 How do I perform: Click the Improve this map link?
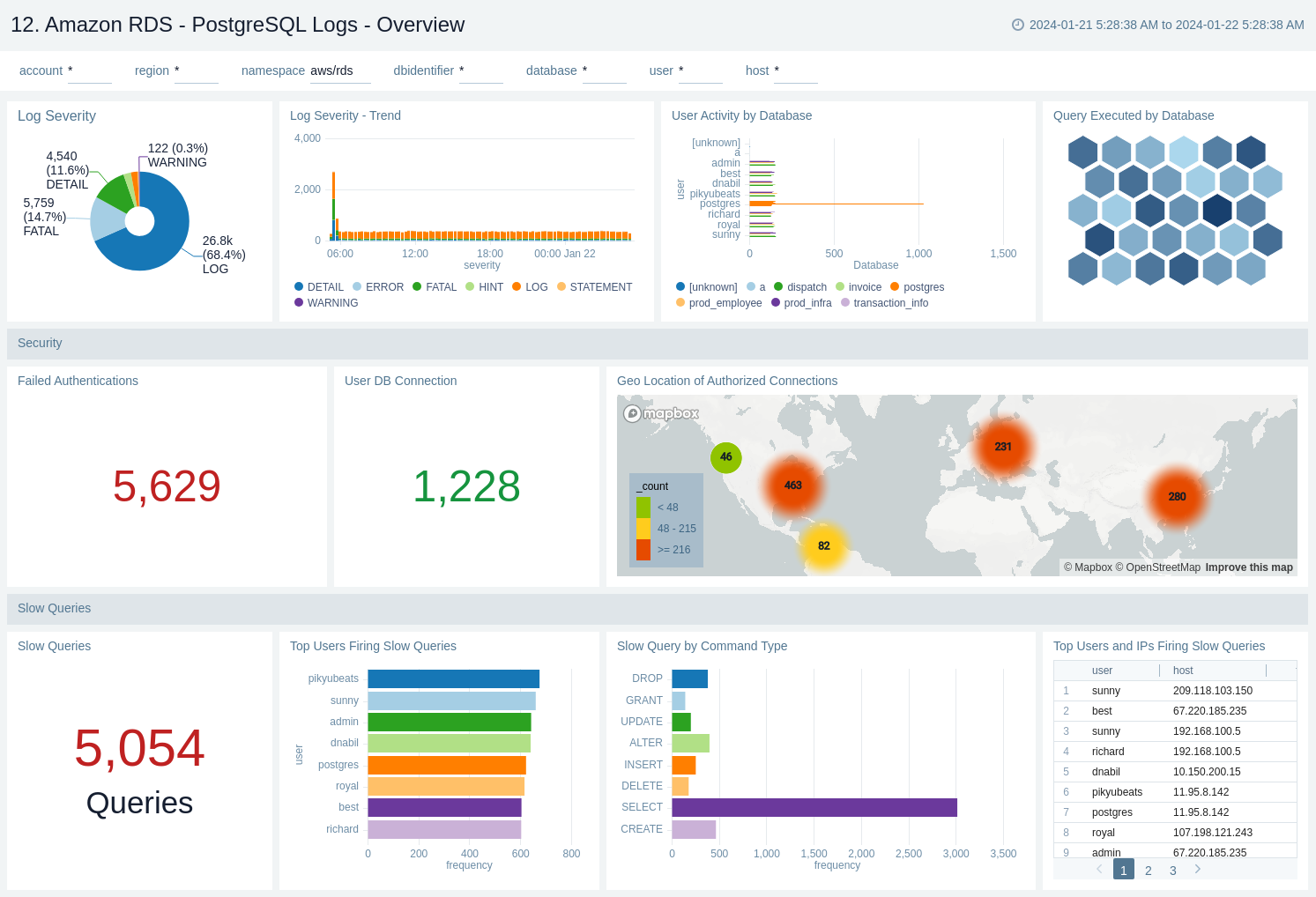click(x=1248, y=567)
